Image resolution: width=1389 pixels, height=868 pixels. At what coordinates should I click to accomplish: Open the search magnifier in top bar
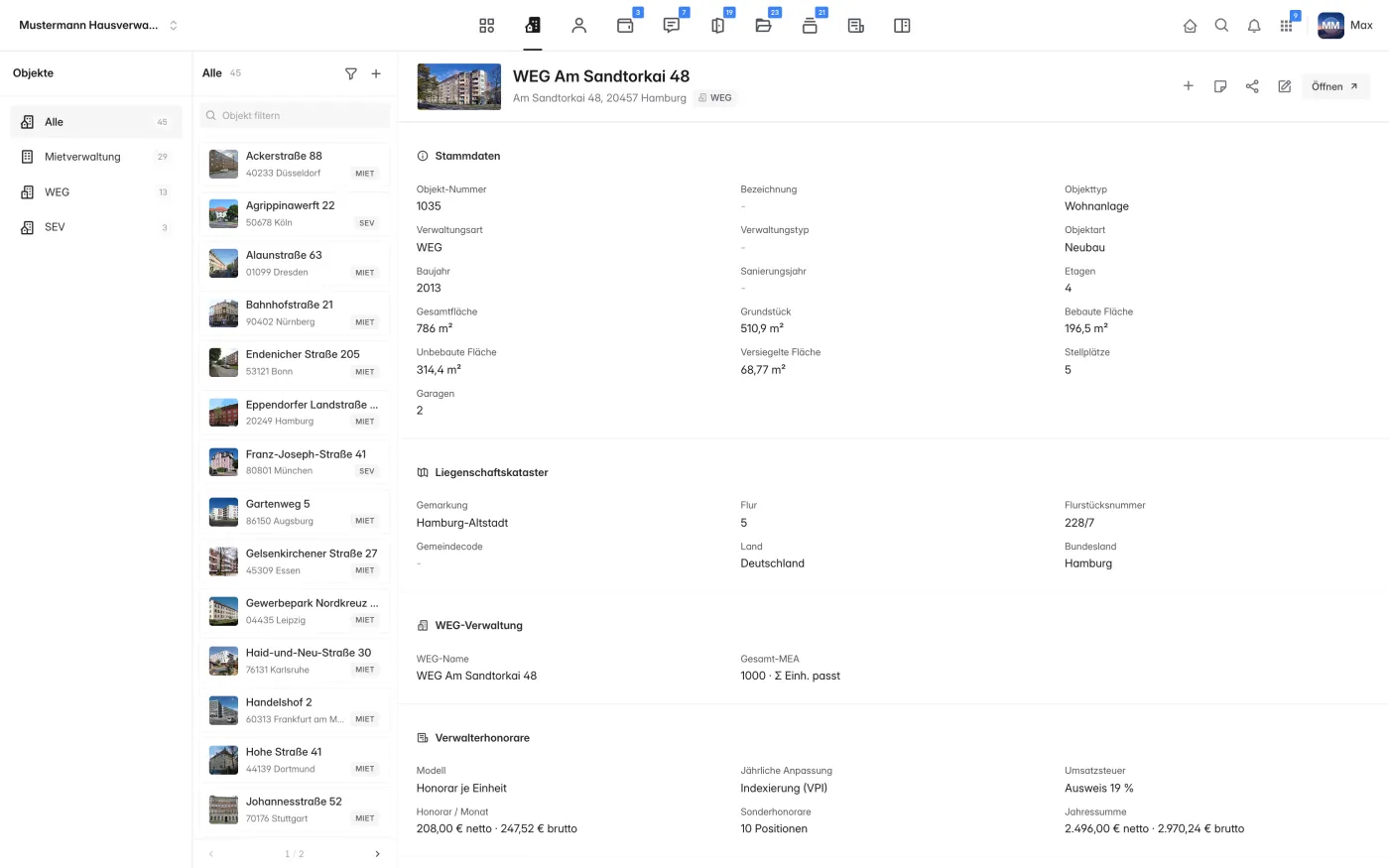click(x=1221, y=26)
